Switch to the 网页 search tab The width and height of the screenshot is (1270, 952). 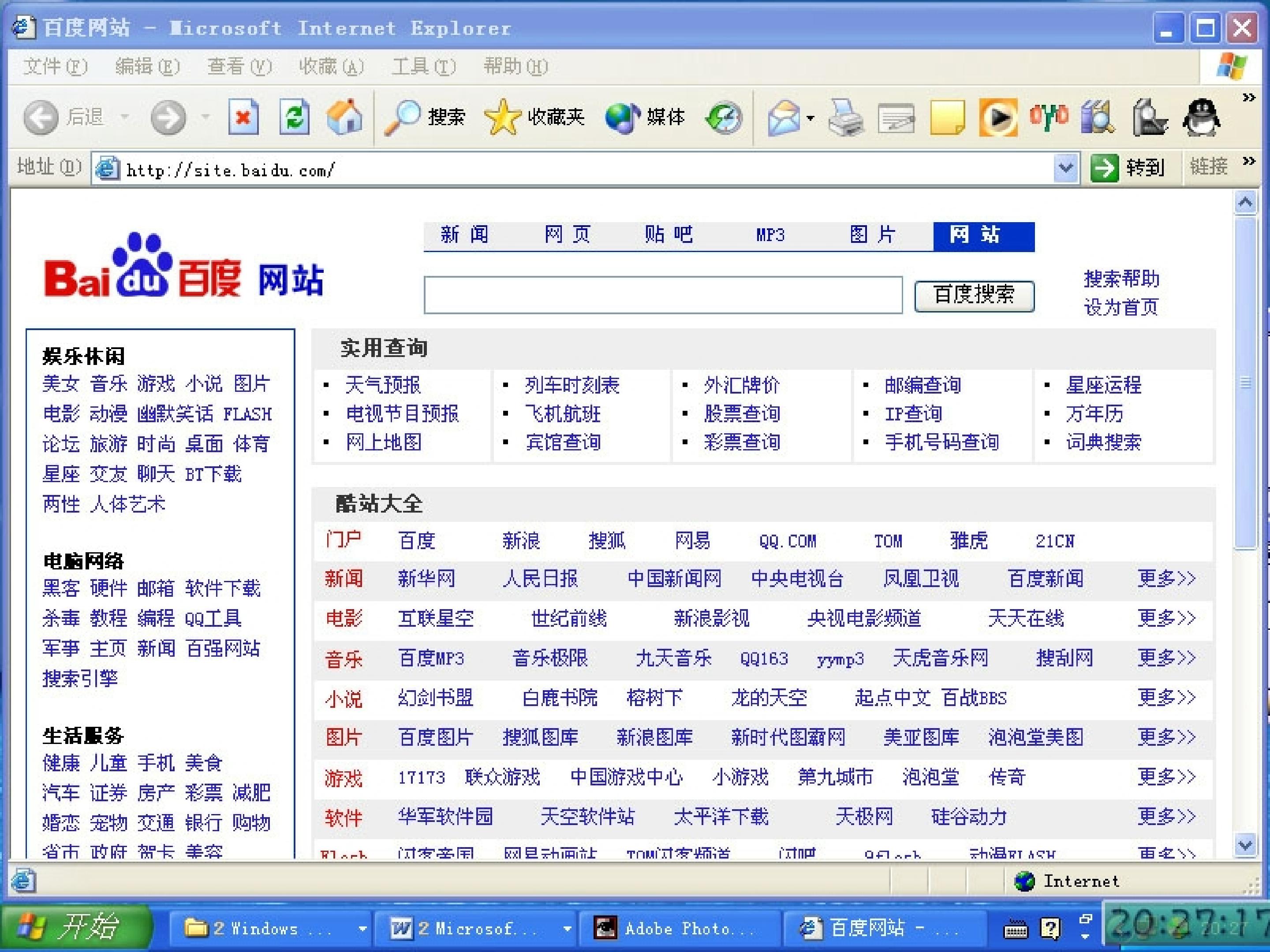[567, 235]
